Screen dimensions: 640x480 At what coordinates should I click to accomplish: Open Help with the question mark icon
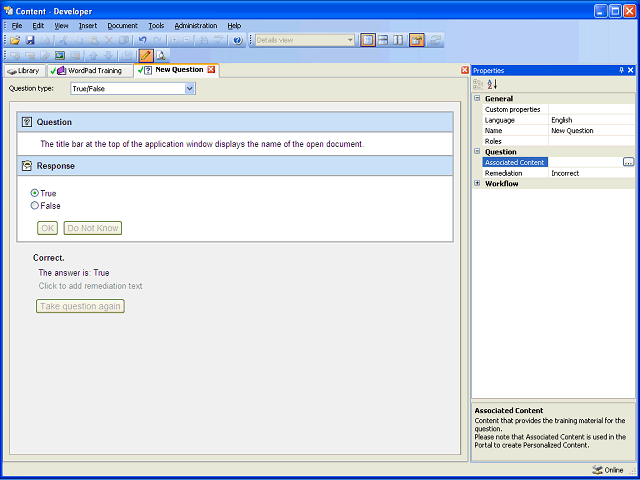tap(238, 40)
